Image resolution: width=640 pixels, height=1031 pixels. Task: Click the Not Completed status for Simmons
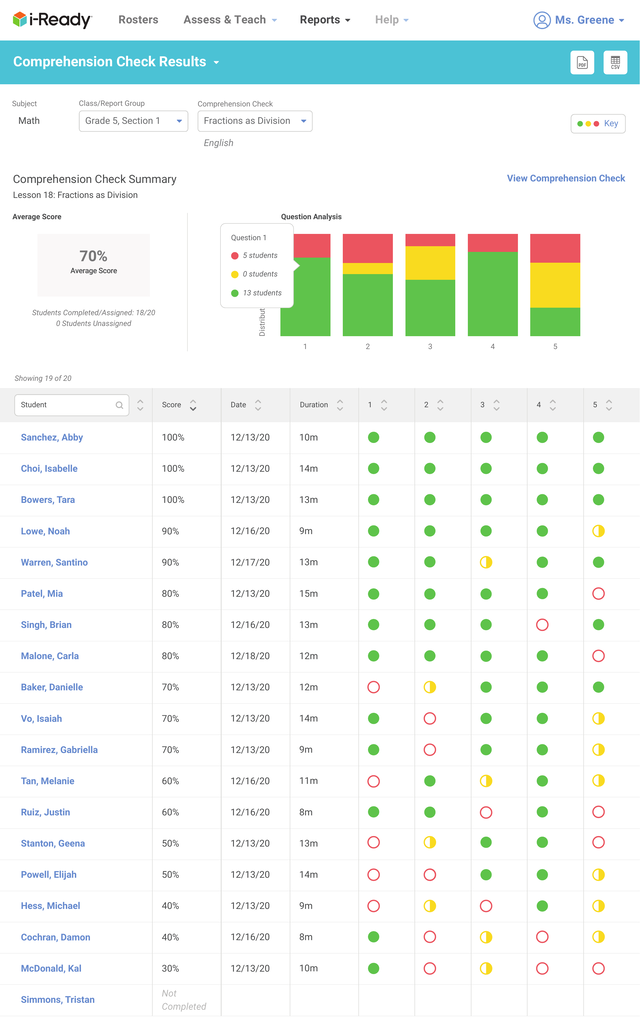pos(184,1000)
